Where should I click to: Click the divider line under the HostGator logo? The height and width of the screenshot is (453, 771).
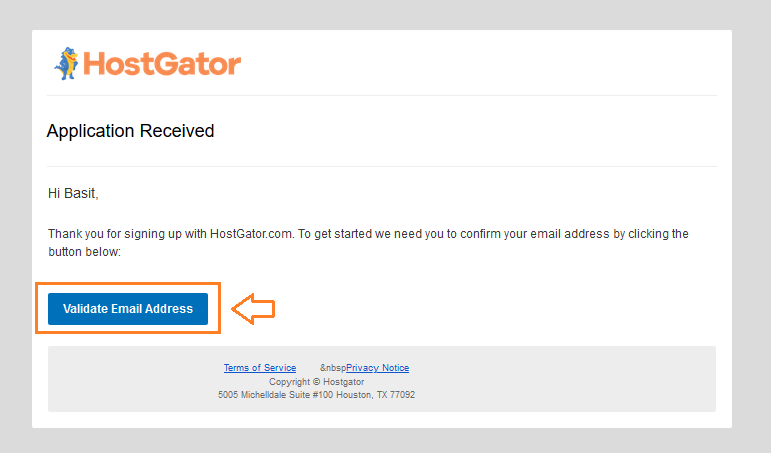(x=382, y=95)
